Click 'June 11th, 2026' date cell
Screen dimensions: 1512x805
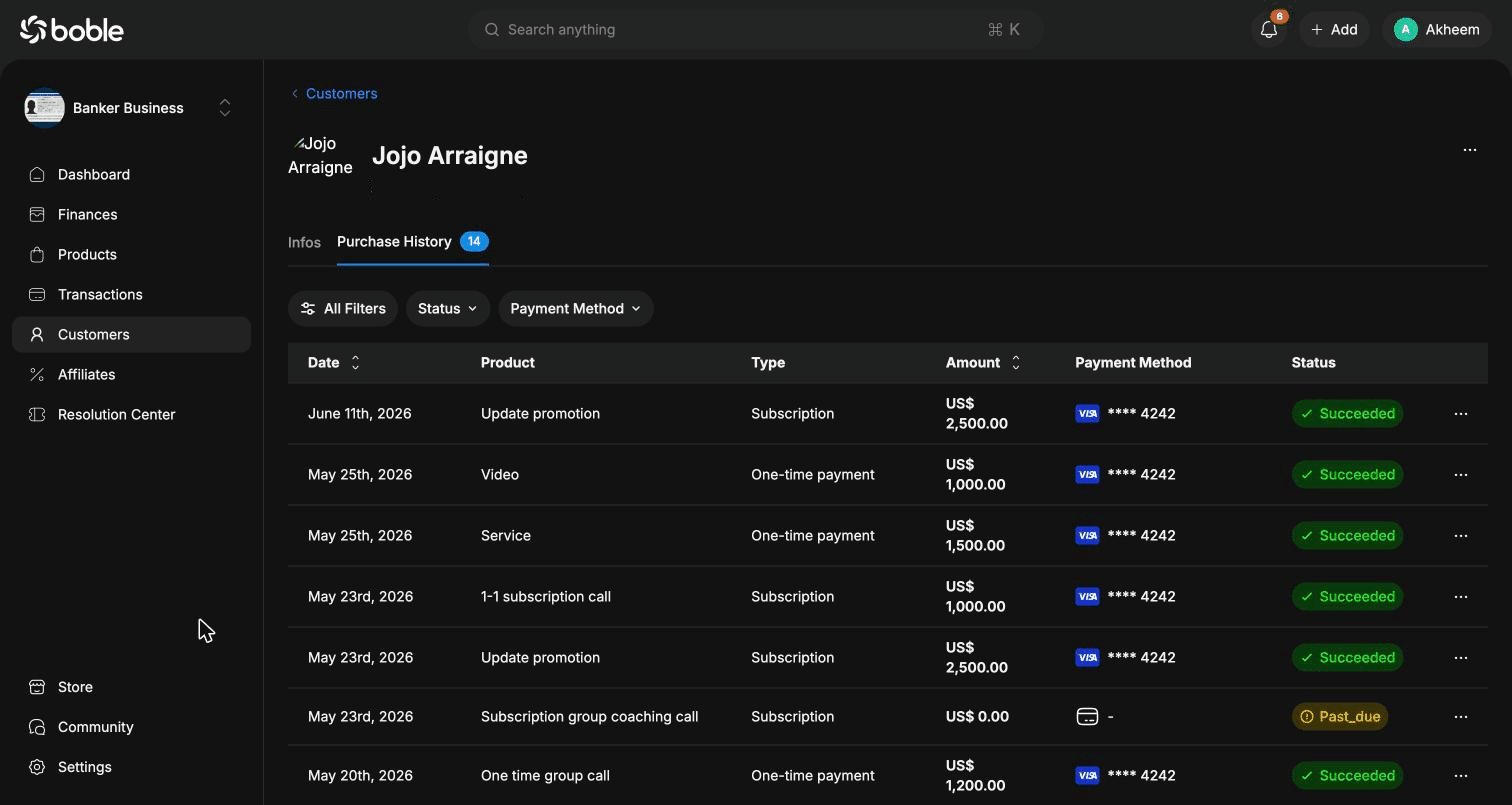click(x=360, y=414)
